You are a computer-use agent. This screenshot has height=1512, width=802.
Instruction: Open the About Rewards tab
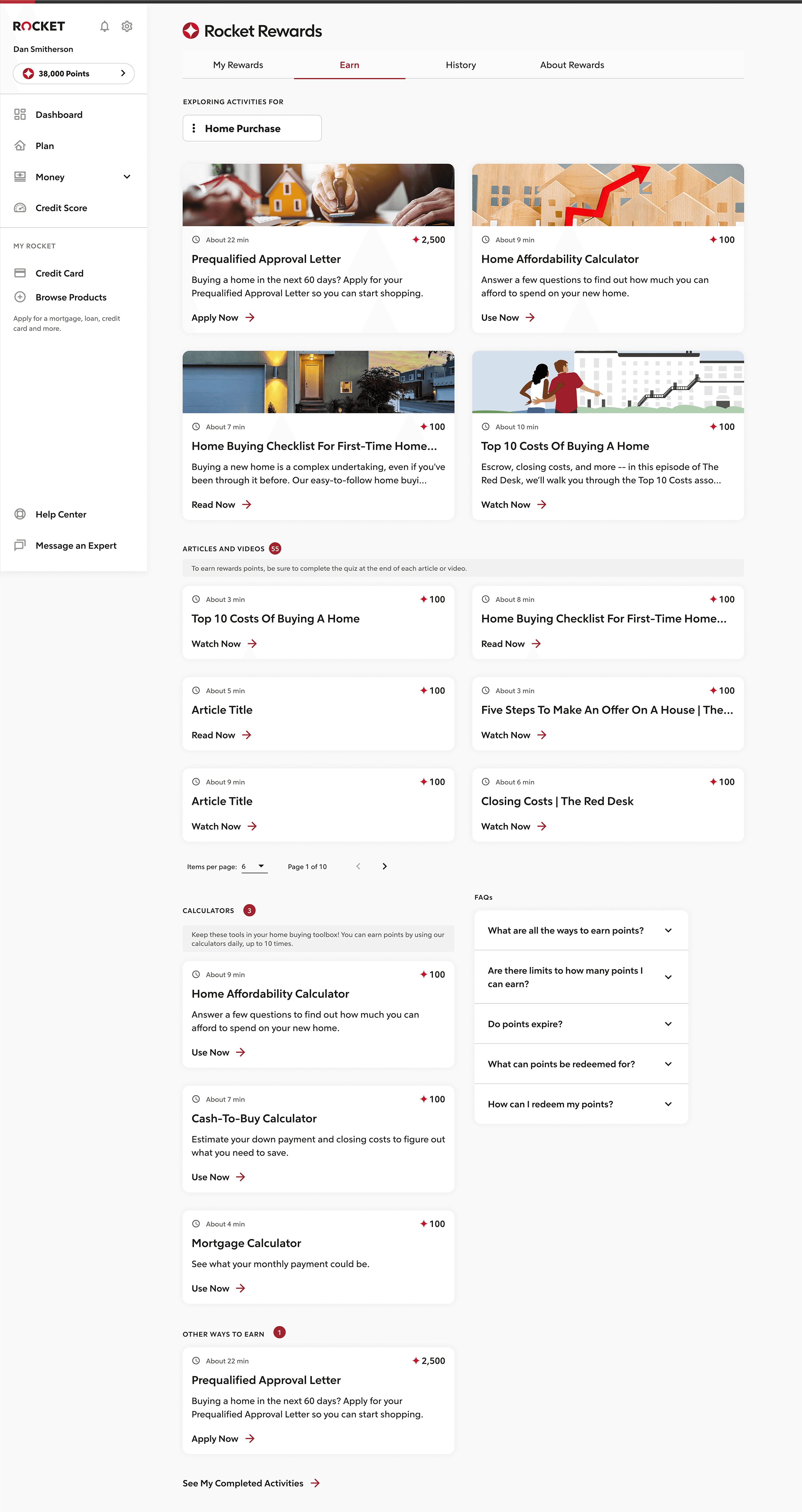tap(572, 65)
